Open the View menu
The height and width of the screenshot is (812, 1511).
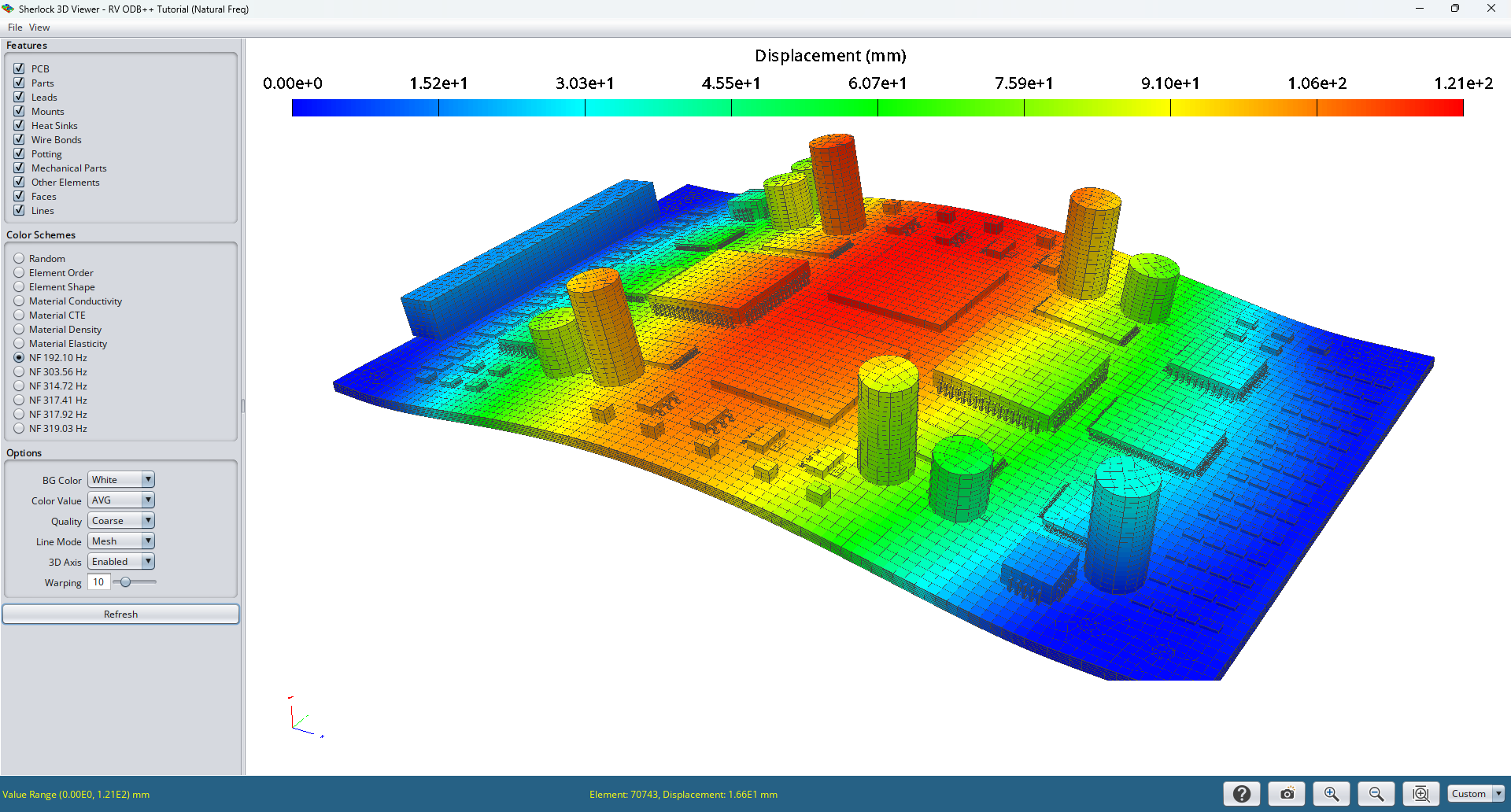(x=39, y=28)
